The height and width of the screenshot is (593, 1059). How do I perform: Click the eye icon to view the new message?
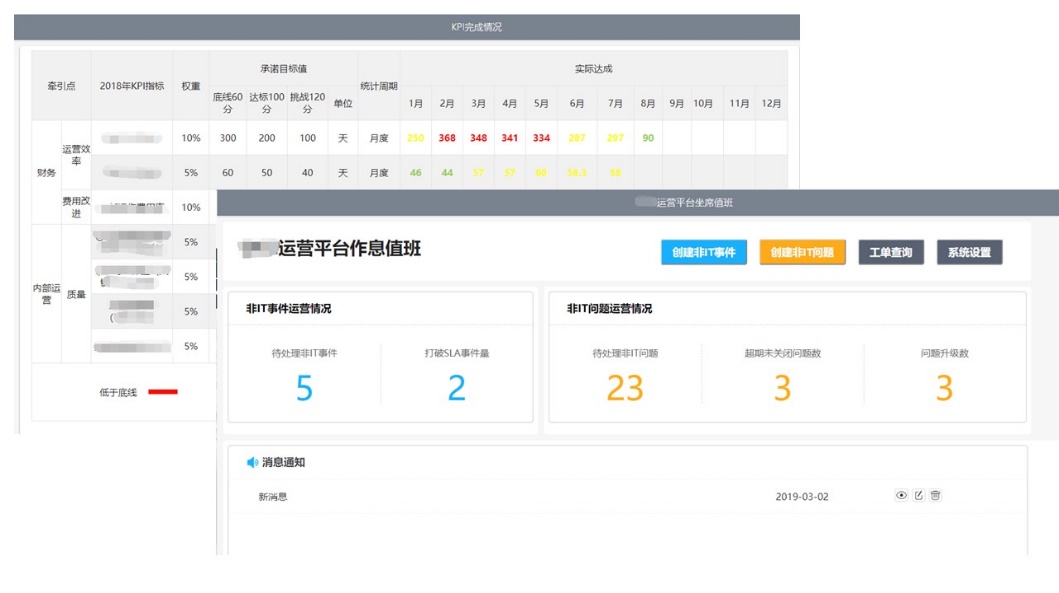click(x=902, y=495)
